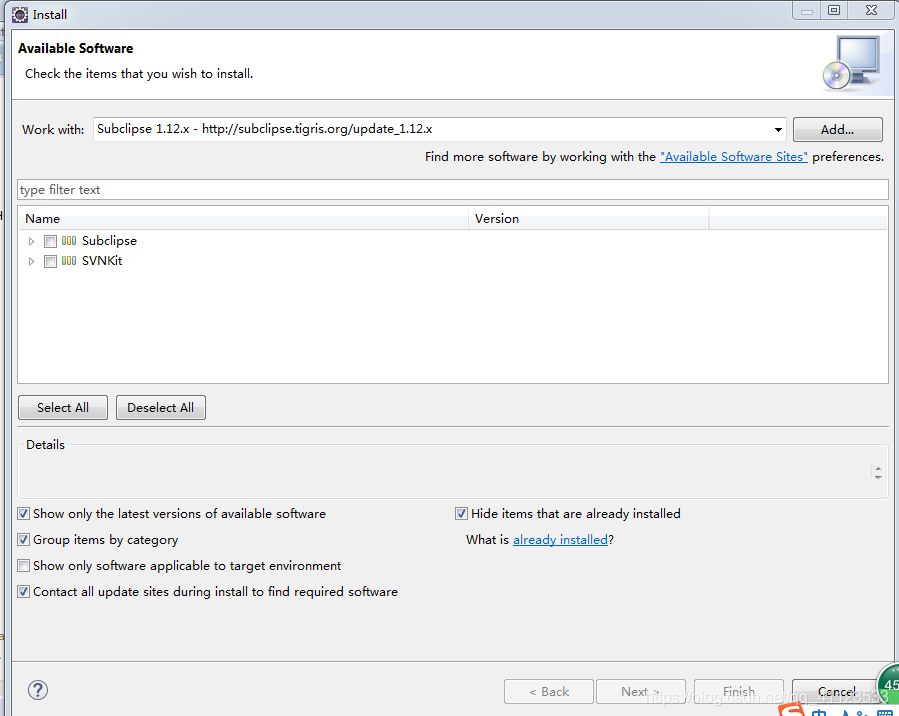The height and width of the screenshot is (716, 899).
Task: Click the help question mark icon
Action: (38, 690)
